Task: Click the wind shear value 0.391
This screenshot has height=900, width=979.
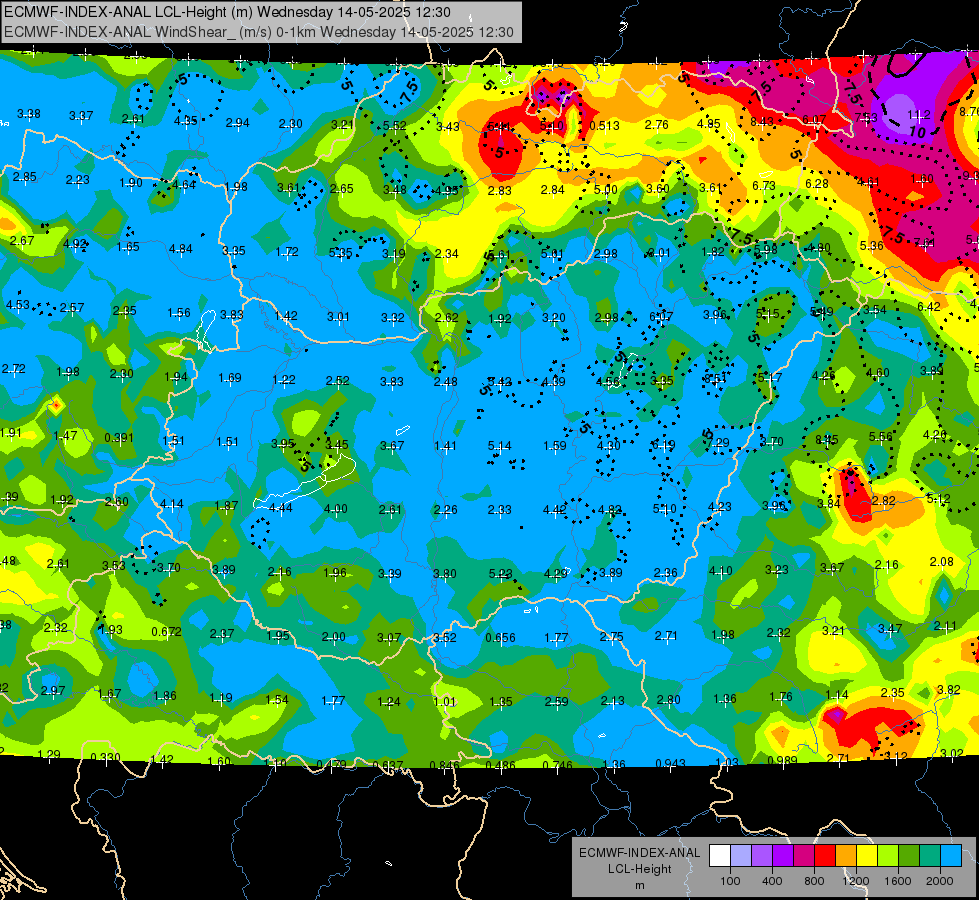Action: point(119,437)
